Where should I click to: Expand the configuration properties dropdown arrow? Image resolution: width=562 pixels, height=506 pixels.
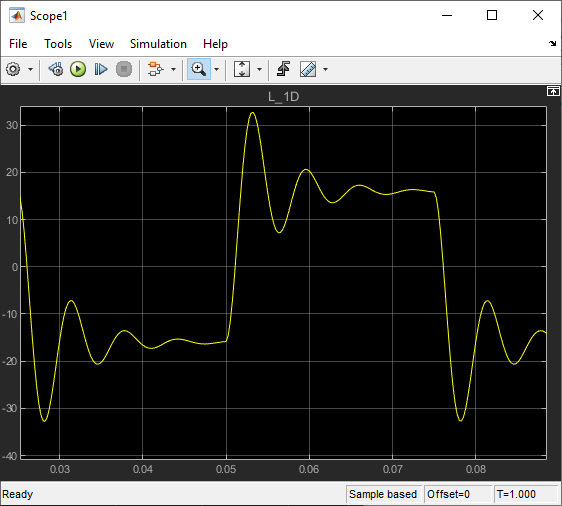[30, 70]
